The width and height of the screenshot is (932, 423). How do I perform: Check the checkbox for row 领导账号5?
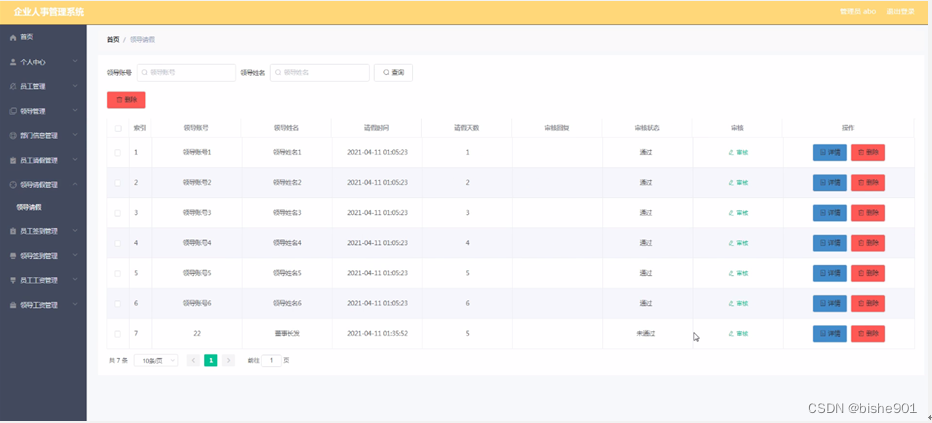[118, 273]
